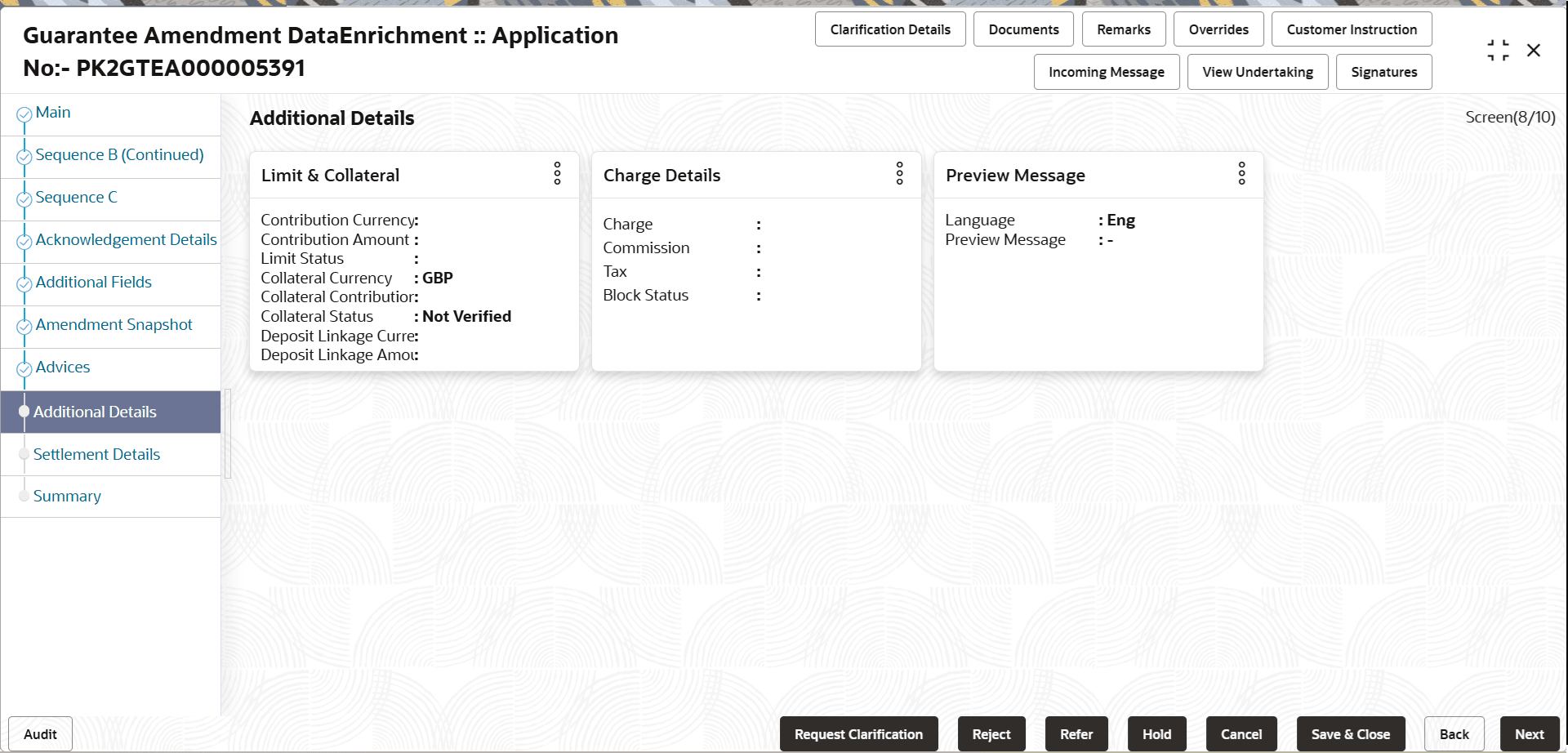
Task: Click the Language value Eng
Action: coord(1120,221)
